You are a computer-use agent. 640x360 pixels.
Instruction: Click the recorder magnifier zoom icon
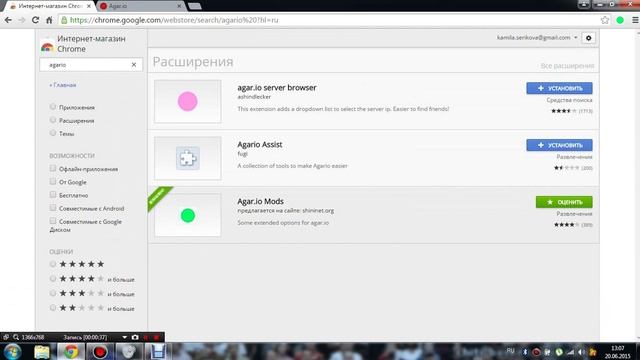point(16,337)
